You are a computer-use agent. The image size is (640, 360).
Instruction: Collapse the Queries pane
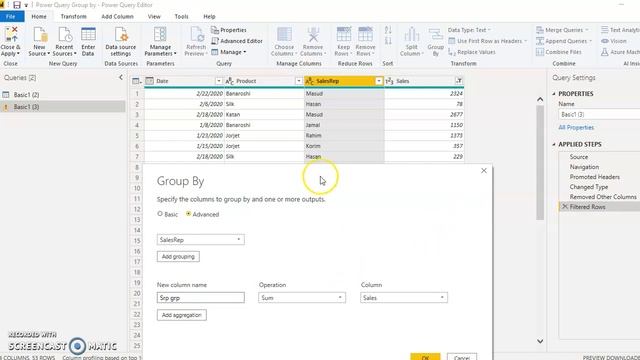coord(121,77)
